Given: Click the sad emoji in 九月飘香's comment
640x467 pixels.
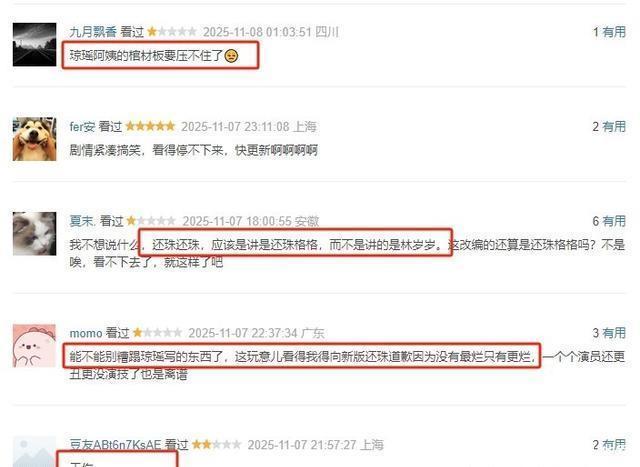Looking at the screenshot, I should point(231,56).
